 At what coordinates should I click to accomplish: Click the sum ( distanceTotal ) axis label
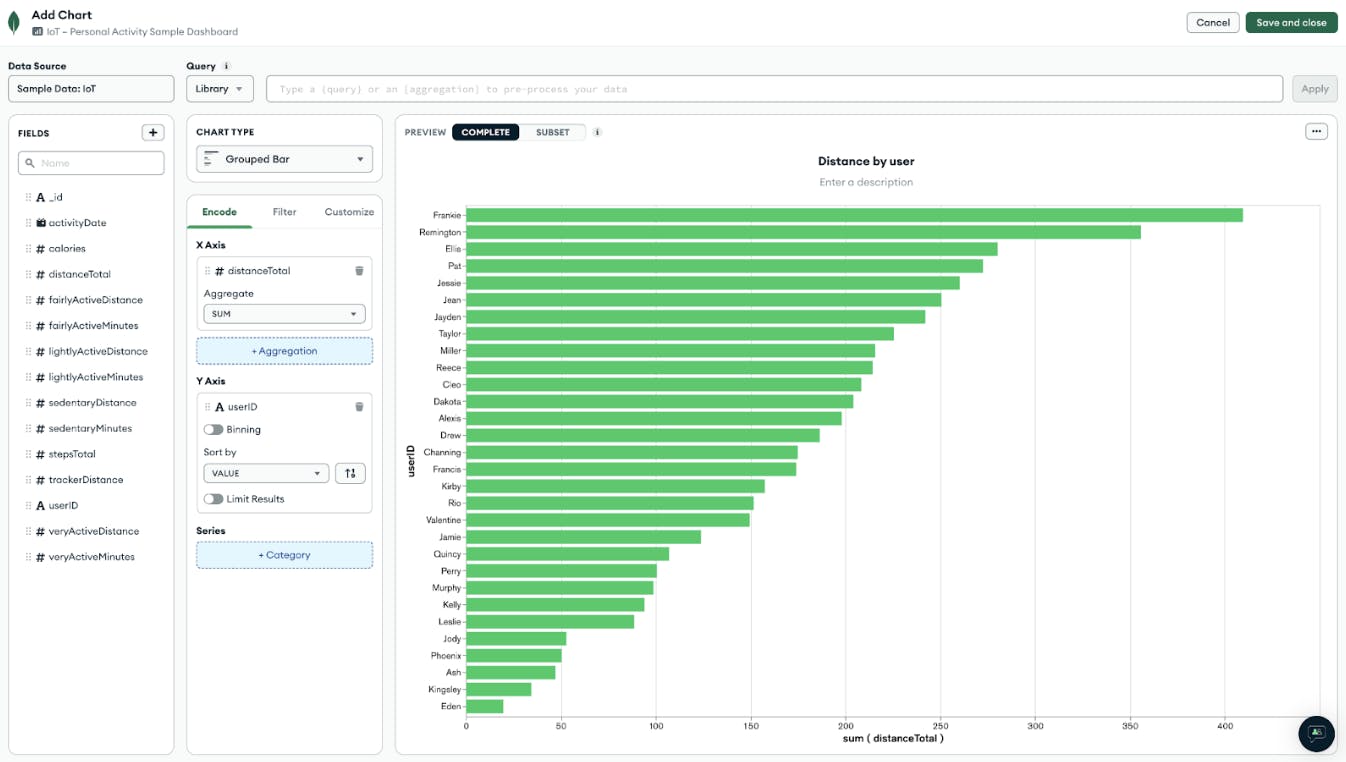[894, 739]
